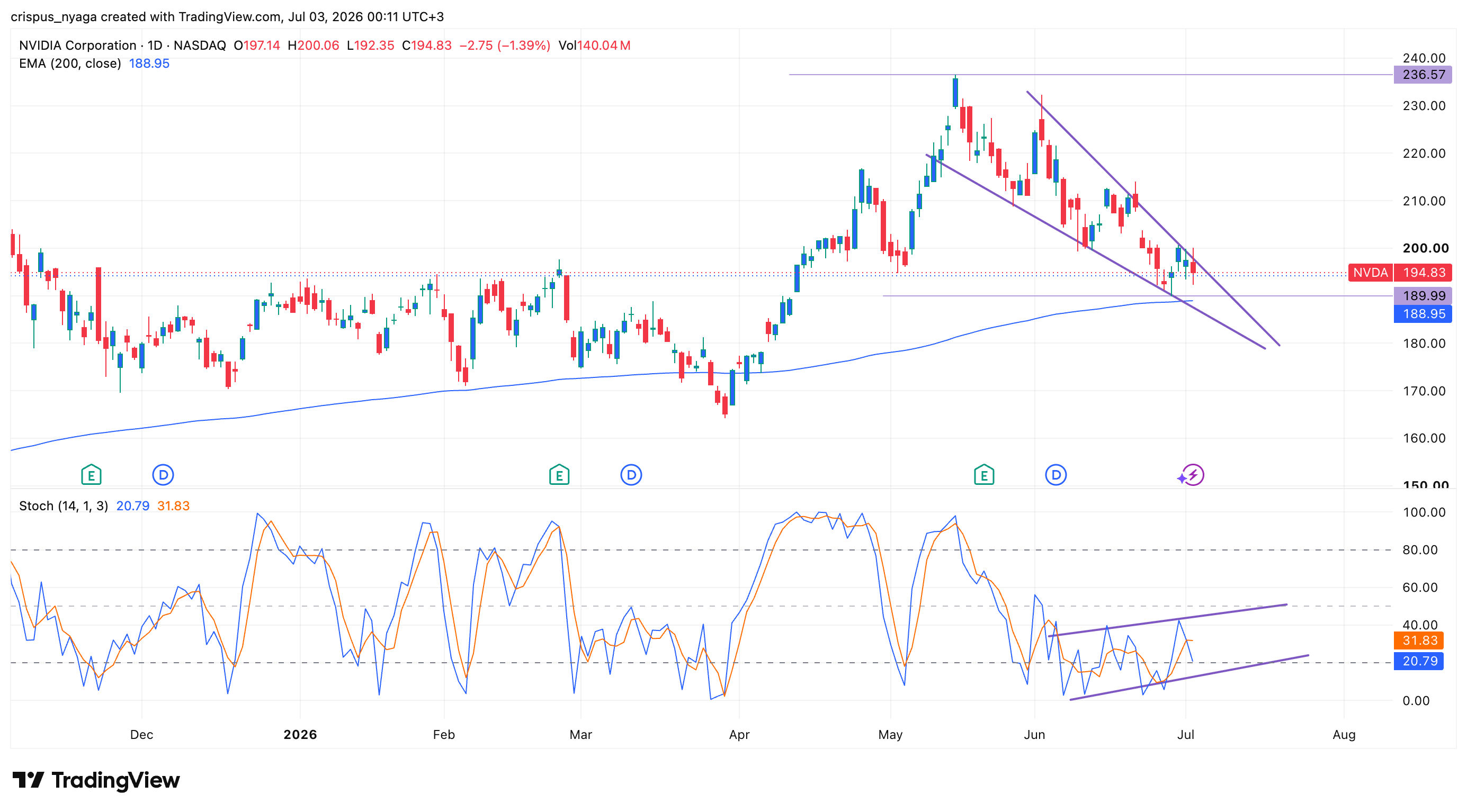Viewport: 1467px width, 812px height.
Task: Click the TradingView logo
Action: [x=96, y=780]
